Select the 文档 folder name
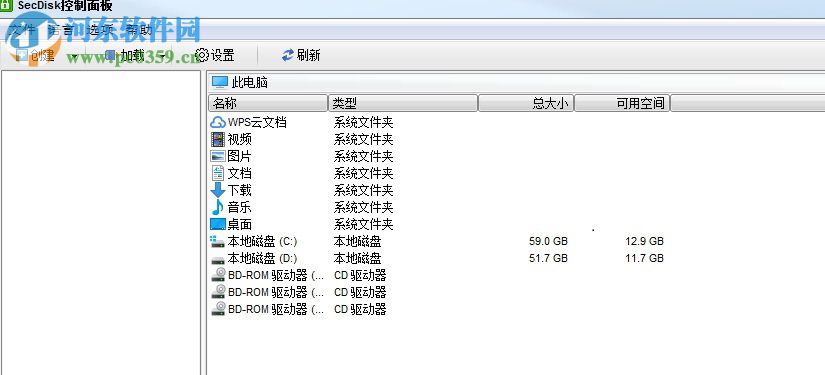Viewport: 825px width, 375px height. click(x=239, y=173)
